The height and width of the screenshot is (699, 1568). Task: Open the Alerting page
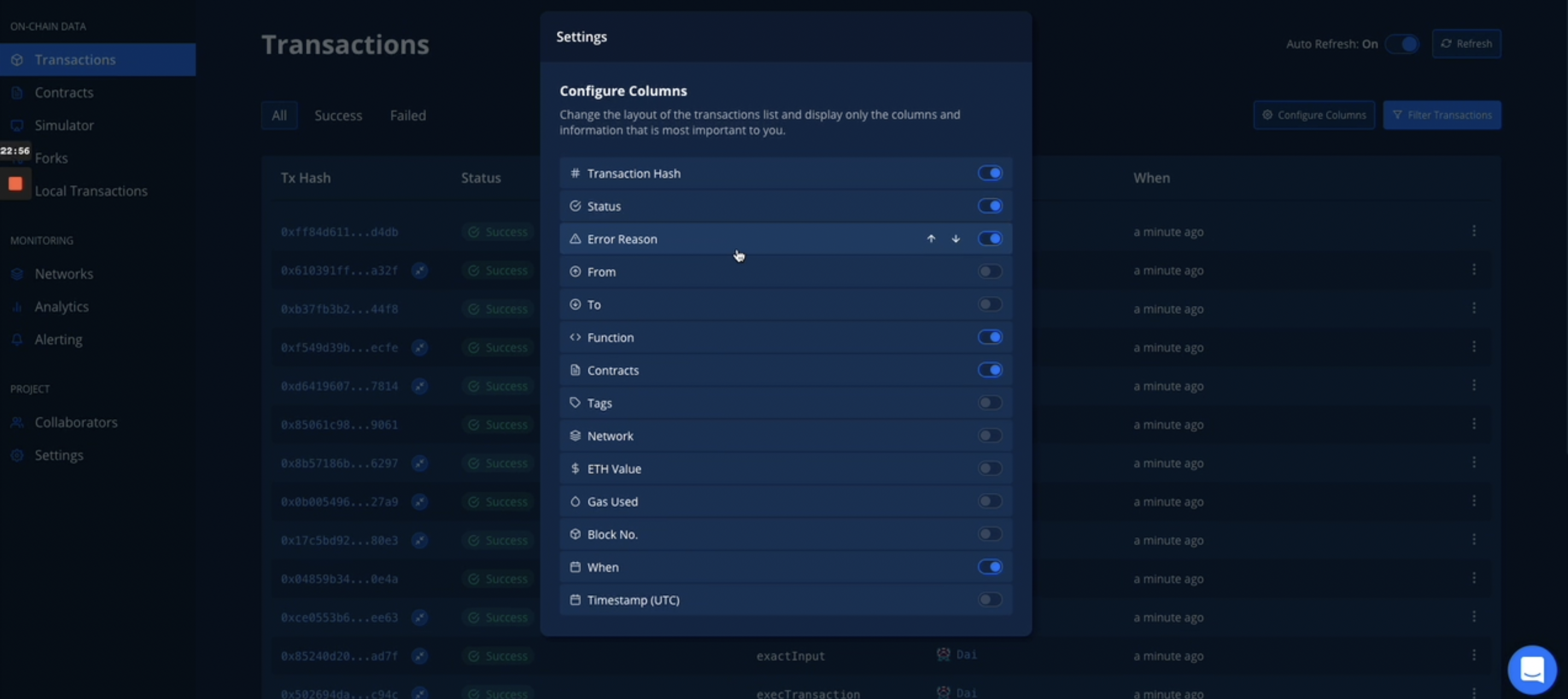tap(57, 339)
